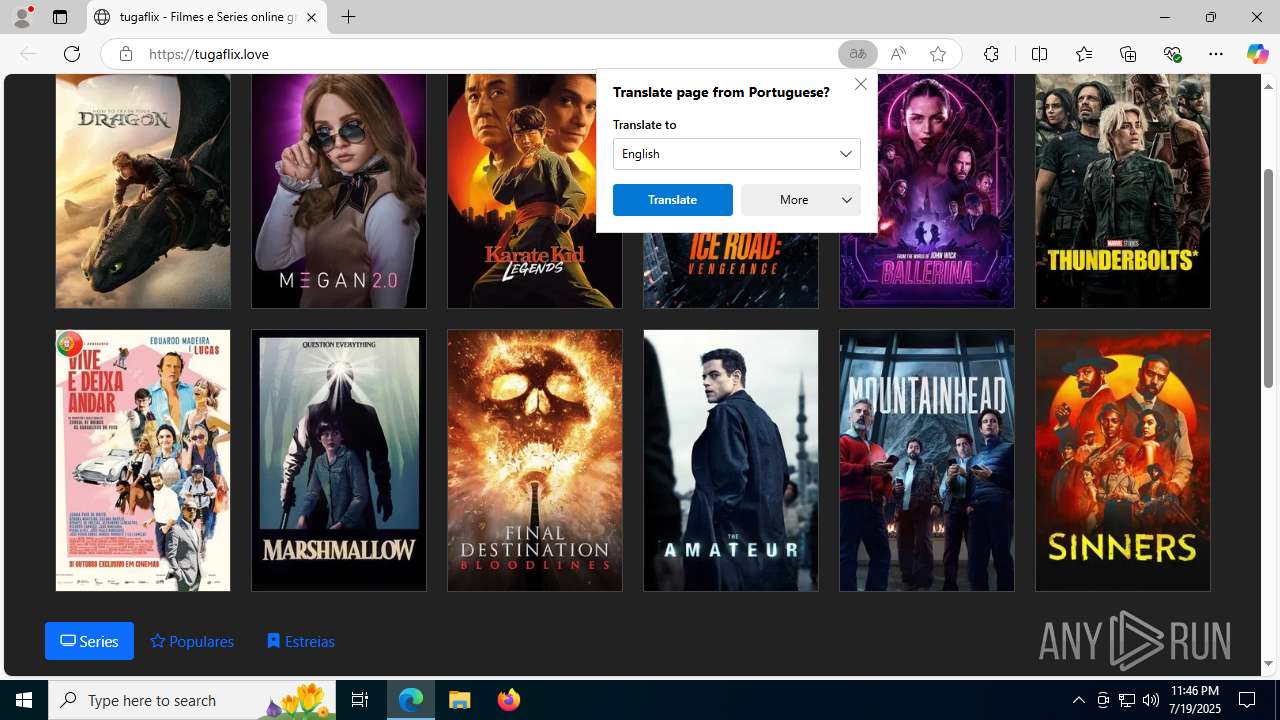The width and height of the screenshot is (1280, 720).
Task: Select the Estreias tab
Action: pyautogui.click(x=301, y=641)
